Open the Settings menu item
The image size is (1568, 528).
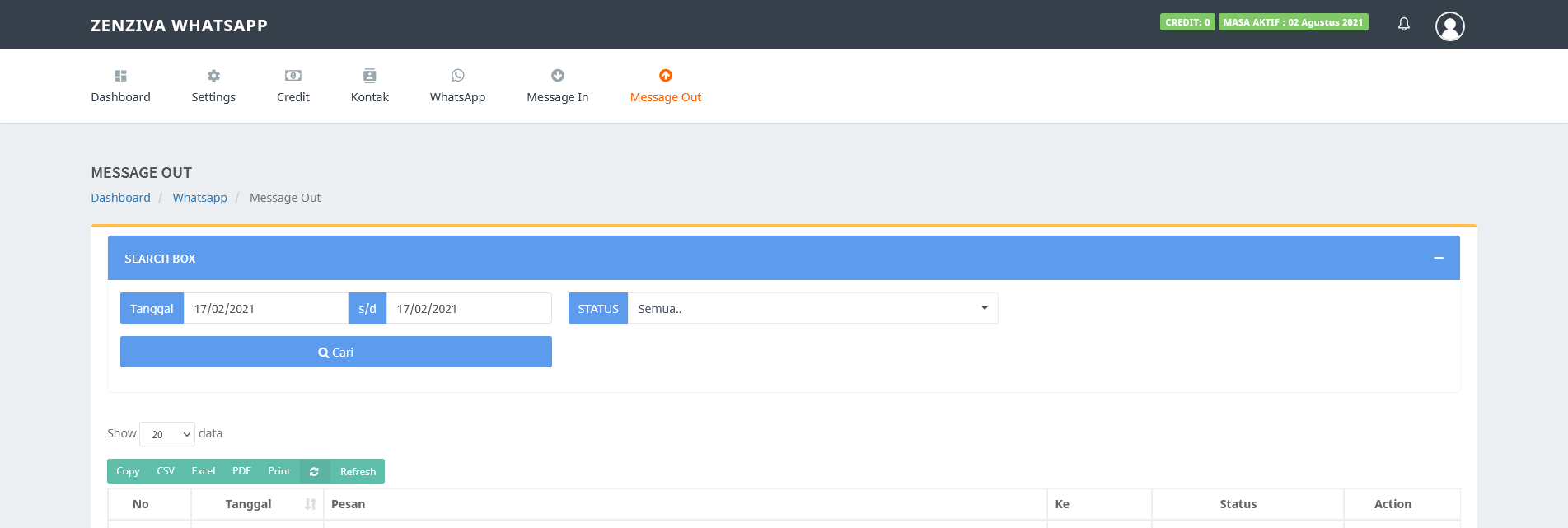point(213,97)
